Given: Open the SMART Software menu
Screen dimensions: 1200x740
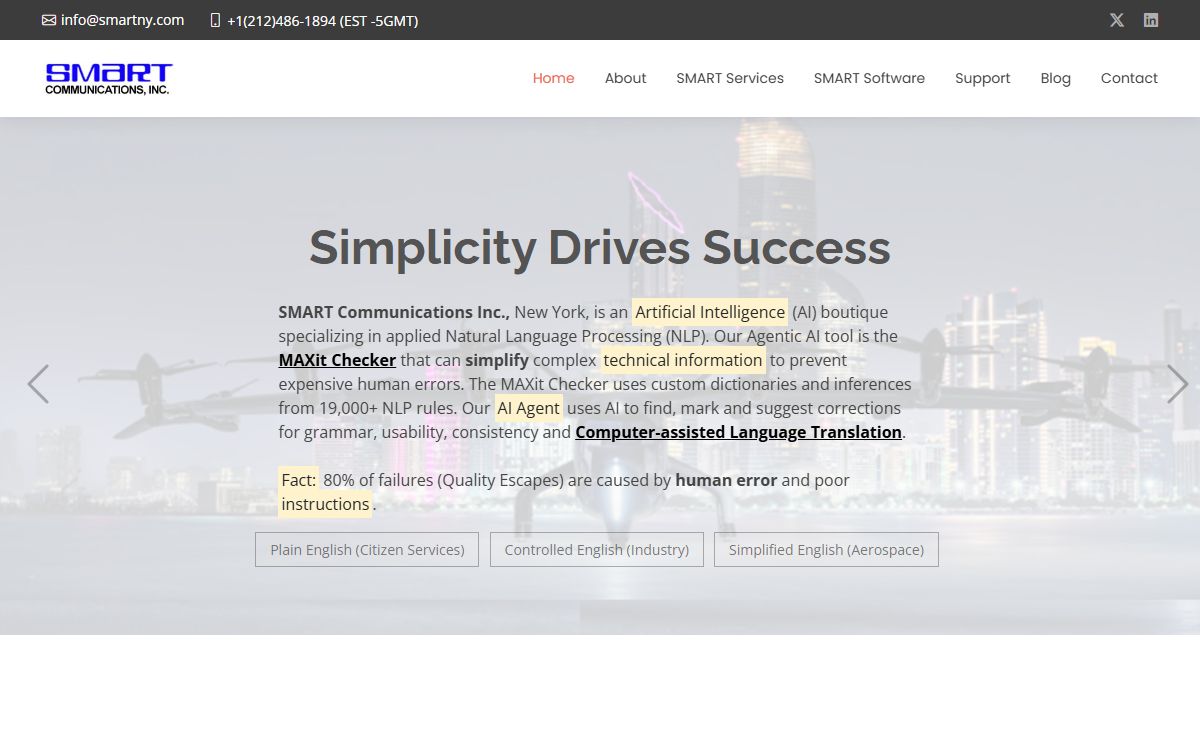Looking at the screenshot, I should pyautogui.click(x=869, y=78).
